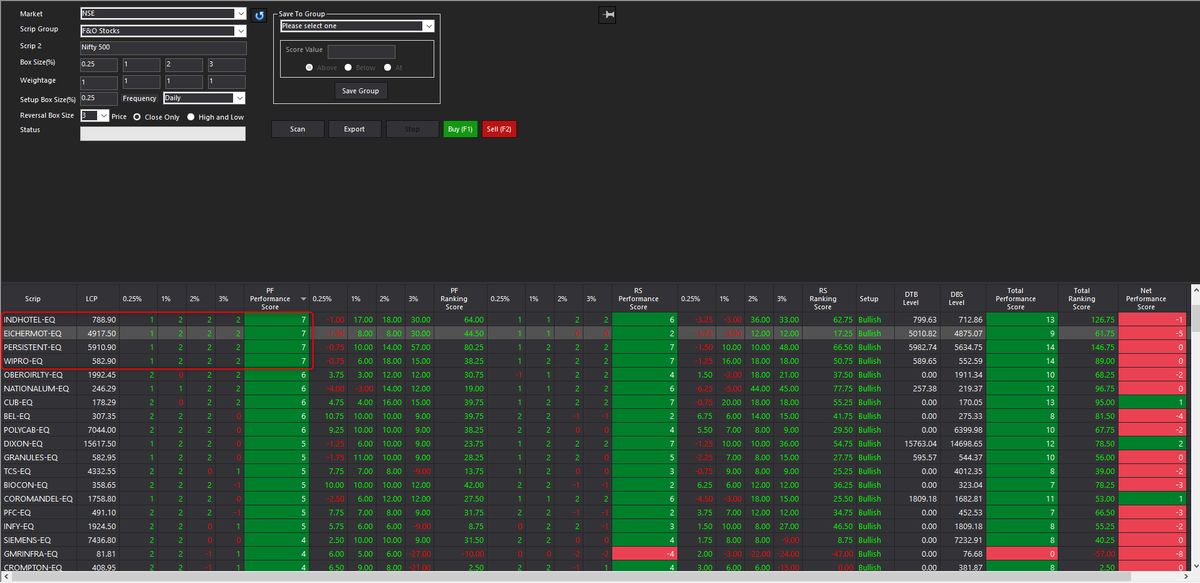Click the LCP value 15617.50
The image size is (1200, 583).
pos(100,443)
